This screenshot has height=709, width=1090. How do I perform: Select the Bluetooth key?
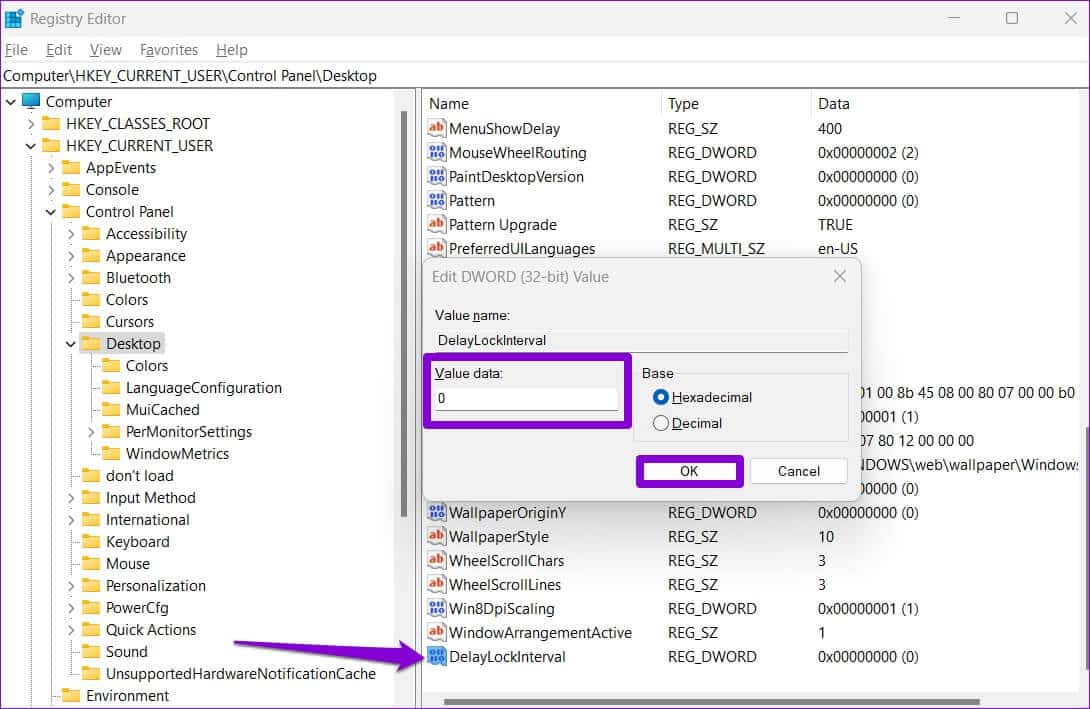tap(138, 277)
